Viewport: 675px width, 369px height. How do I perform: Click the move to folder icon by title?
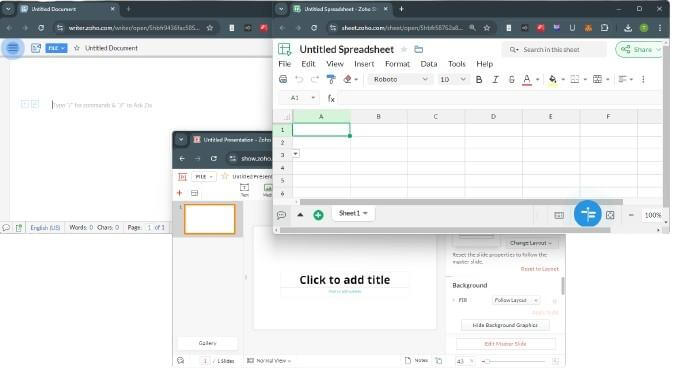[x=418, y=50]
